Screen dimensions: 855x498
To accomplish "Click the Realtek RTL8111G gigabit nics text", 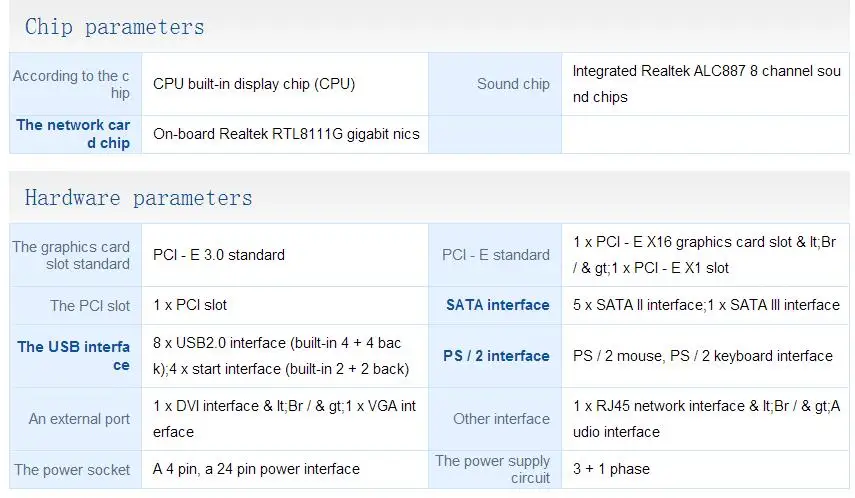I will click(286, 134).
